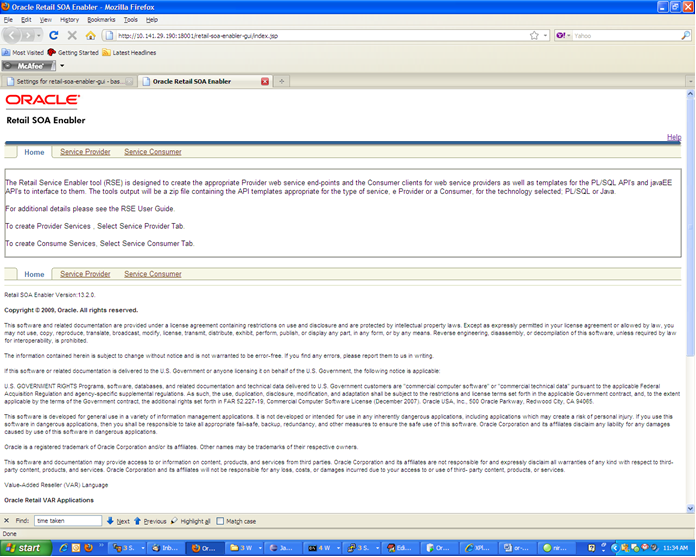Launch Internet Explorer from Quick Launch

pyautogui.click(x=63, y=548)
